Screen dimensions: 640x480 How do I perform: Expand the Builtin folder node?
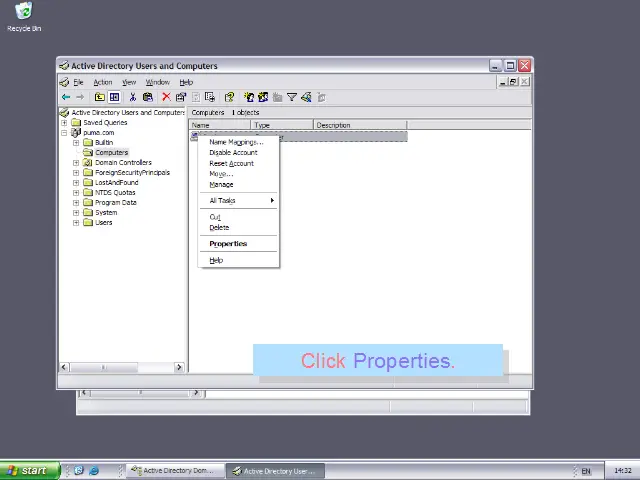tap(76, 142)
